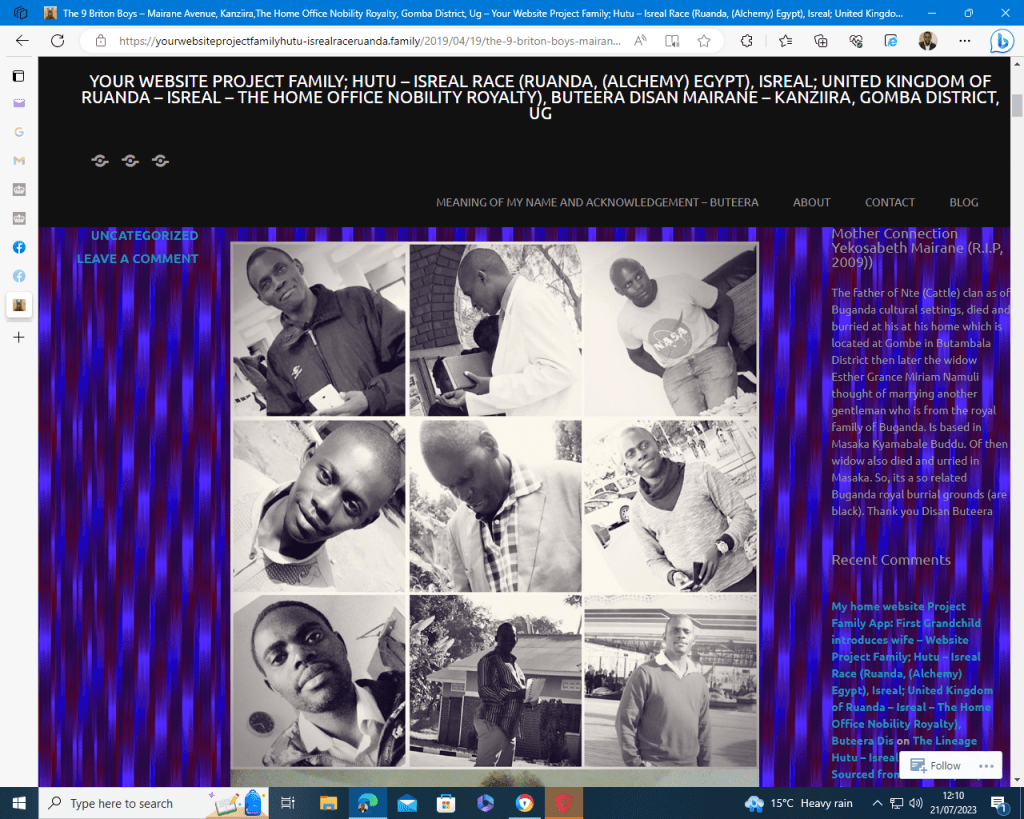Click the LEAVE A COMMENT link
Screen dimensions: 1024x819
pos(137,259)
